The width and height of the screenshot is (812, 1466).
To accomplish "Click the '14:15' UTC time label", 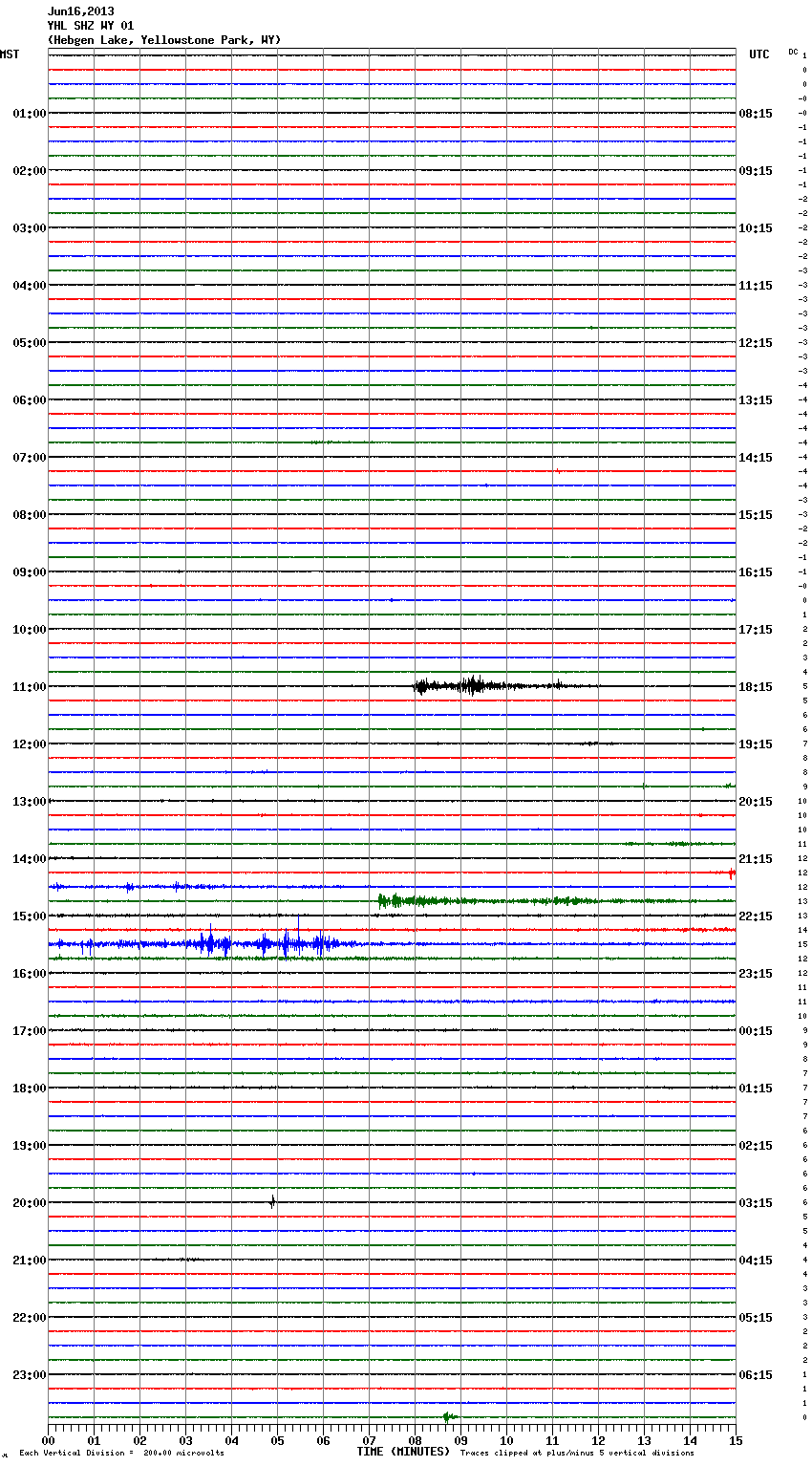I will (756, 457).
